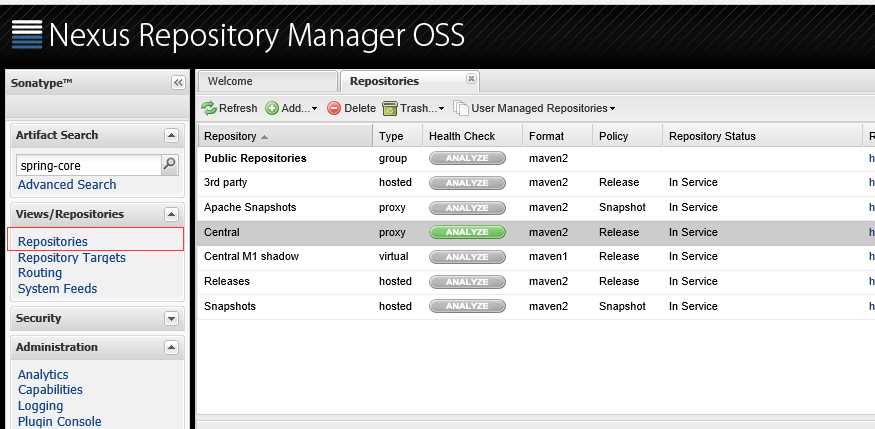Viewport: 875px width, 429px height.
Task: Open the Routing link
Action: tap(40, 273)
